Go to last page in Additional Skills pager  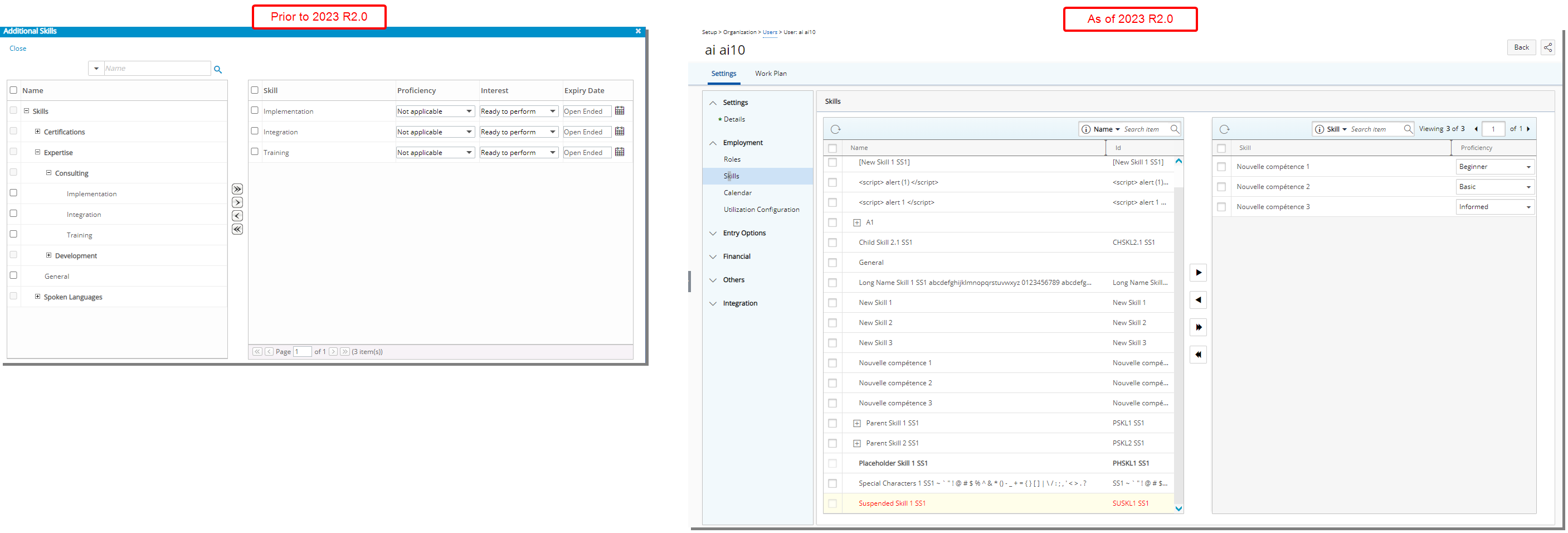(345, 351)
